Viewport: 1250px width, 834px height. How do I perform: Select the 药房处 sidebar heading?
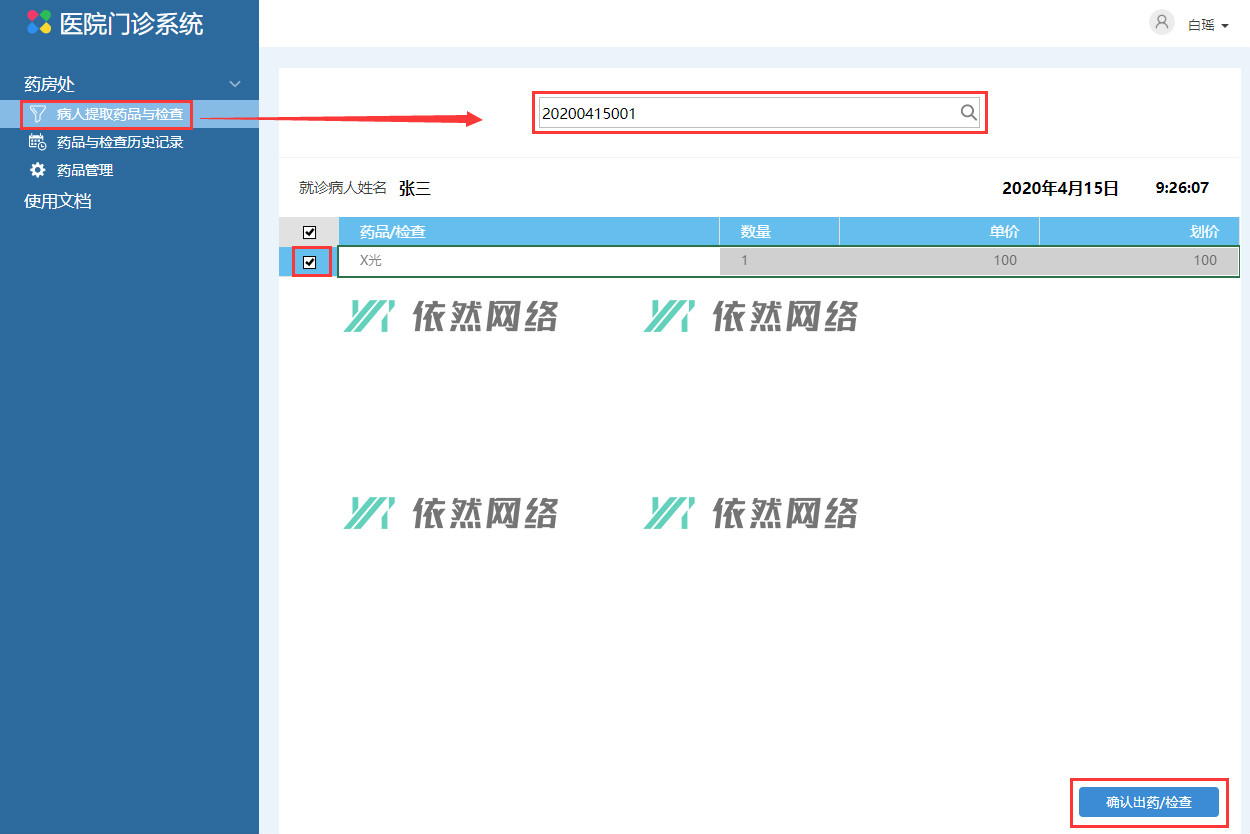coord(50,85)
